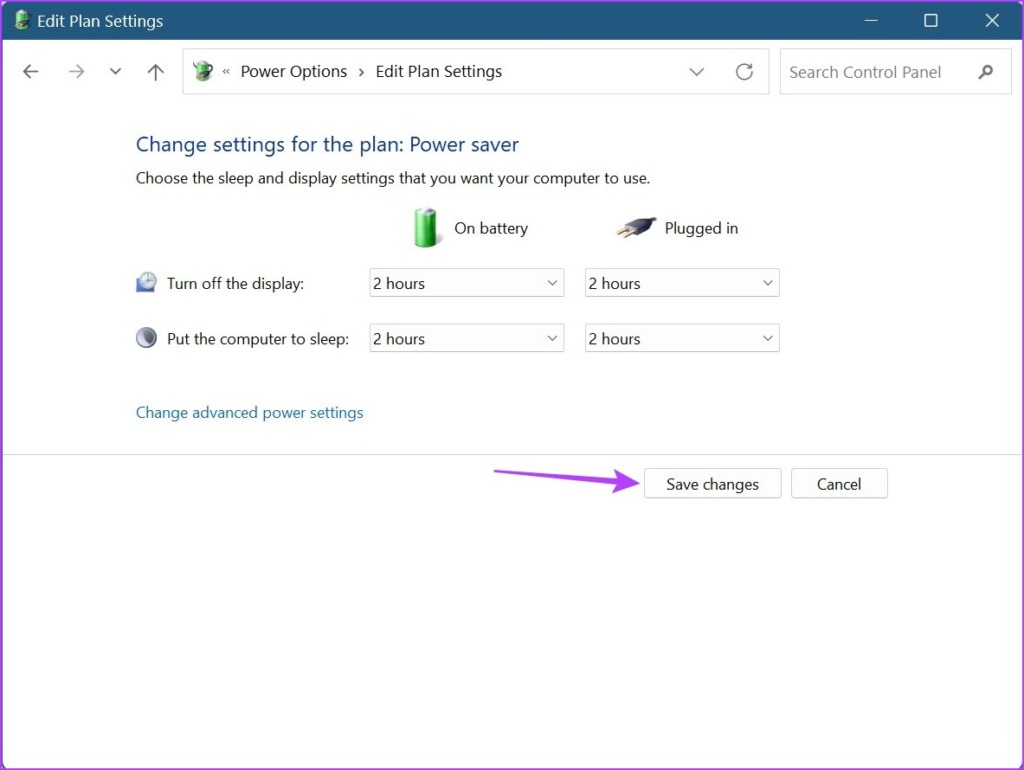1024x770 pixels.
Task: Click the Refresh button in address bar
Action: click(x=744, y=71)
